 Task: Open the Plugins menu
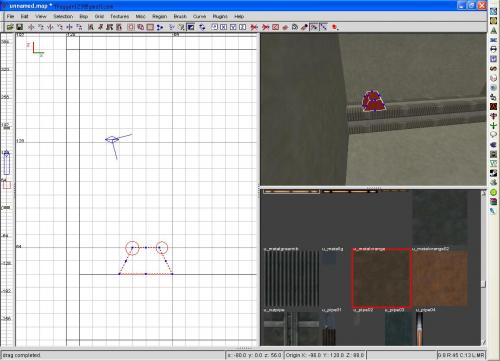click(220, 16)
